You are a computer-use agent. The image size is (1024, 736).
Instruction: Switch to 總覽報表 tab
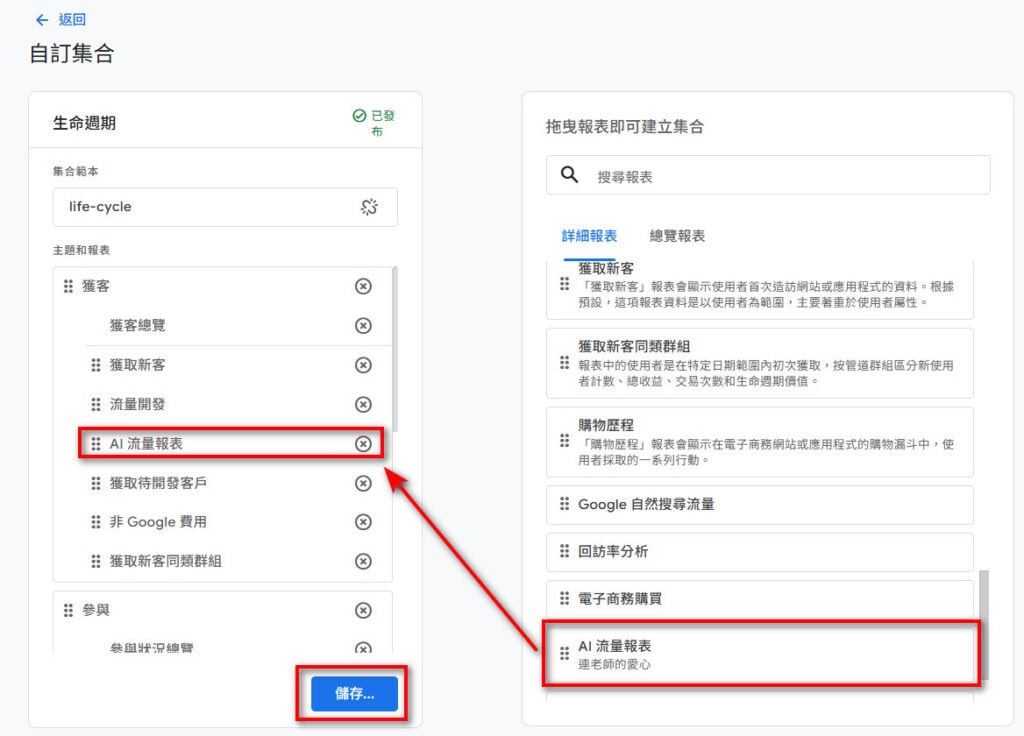coord(677,237)
